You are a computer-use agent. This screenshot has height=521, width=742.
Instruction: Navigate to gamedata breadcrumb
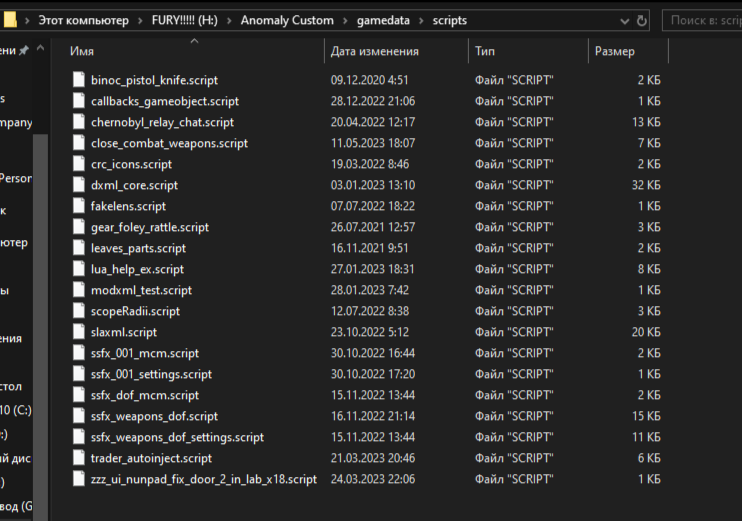click(x=383, y=20)
